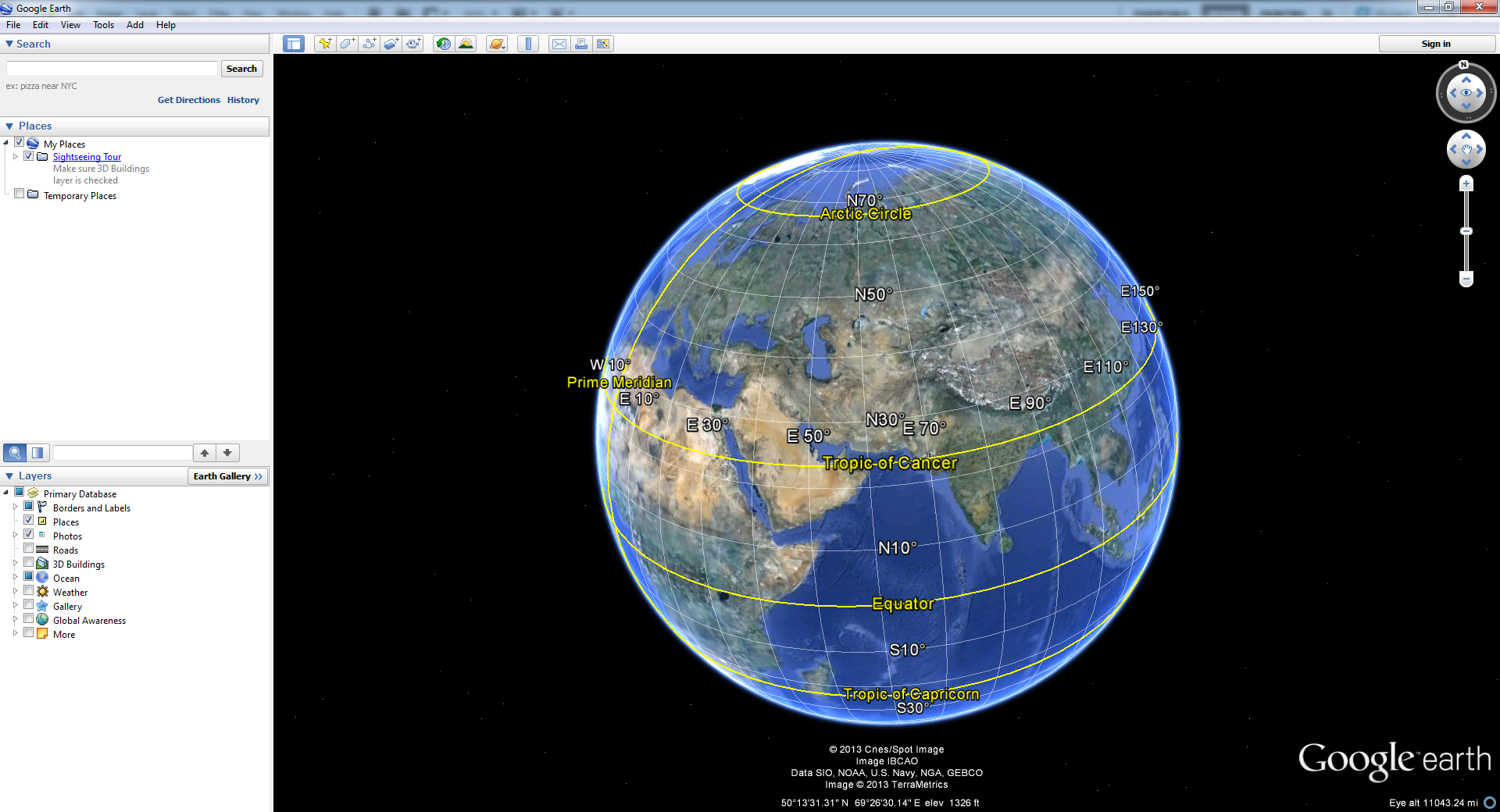This screenshot has height=812, width=1500.
Task: Print the current view
Action: click(x=581, y=44)
